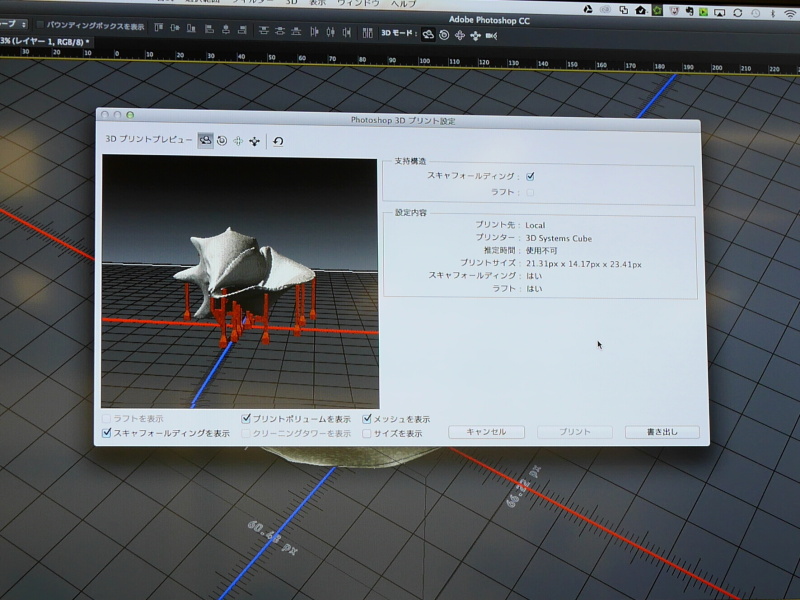The image size is (800, 600).
Task: Choose 3D mode roll icon in options bar
Action: (444, 35)
